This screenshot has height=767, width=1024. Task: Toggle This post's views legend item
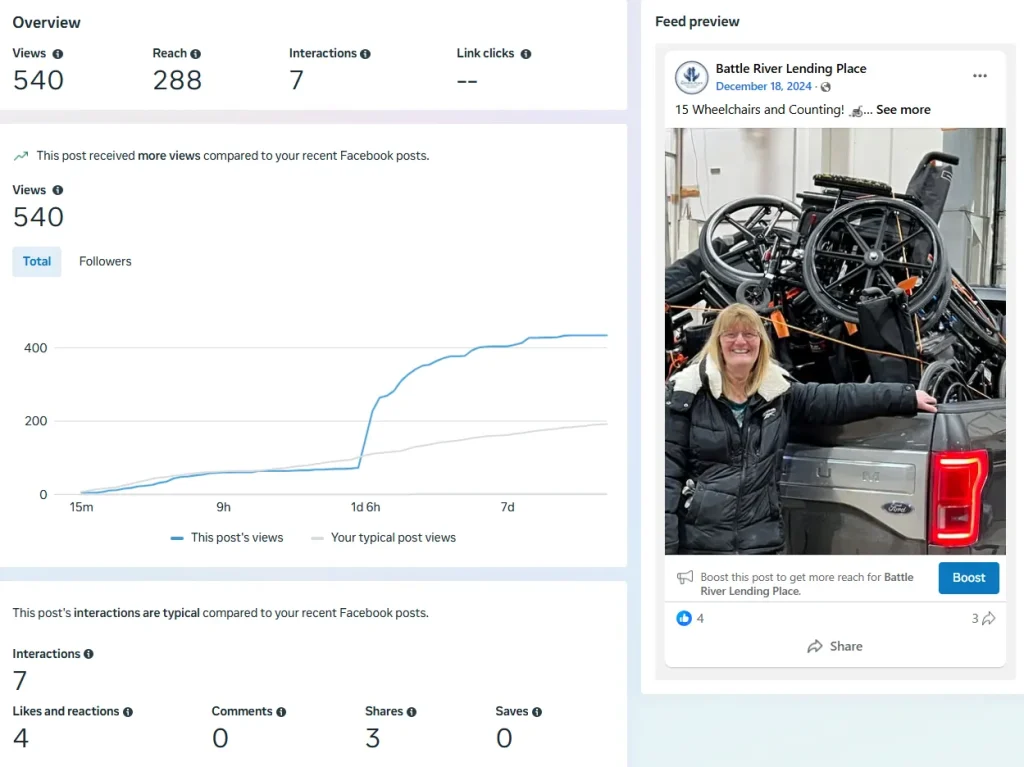(x=227, y=538)
